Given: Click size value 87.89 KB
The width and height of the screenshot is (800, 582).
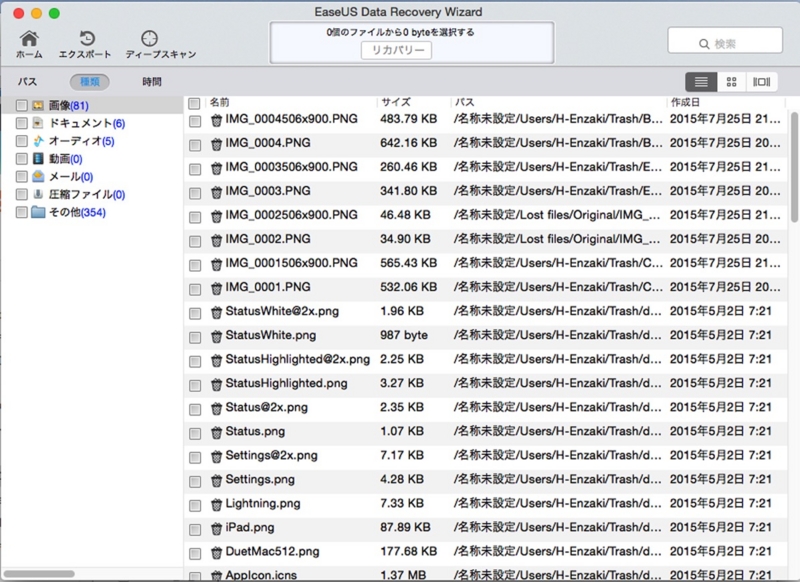Looking at the screenshot, I should 405,527.
